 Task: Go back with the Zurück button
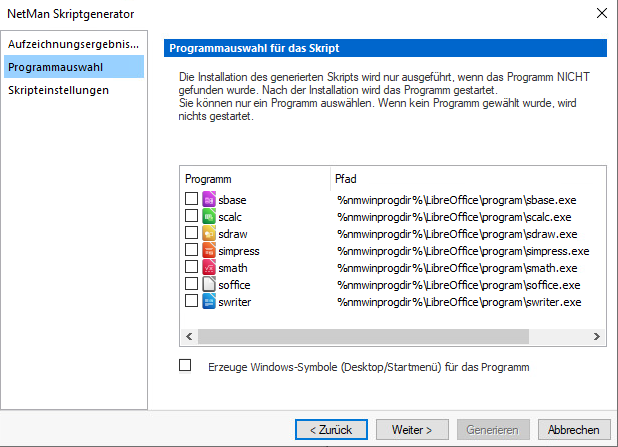[331, 429]
